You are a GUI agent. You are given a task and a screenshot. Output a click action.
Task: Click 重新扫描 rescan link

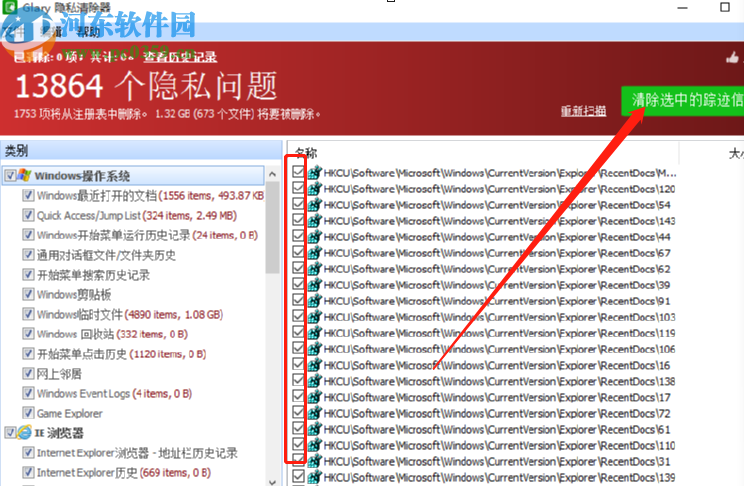[x=583, y=111]
